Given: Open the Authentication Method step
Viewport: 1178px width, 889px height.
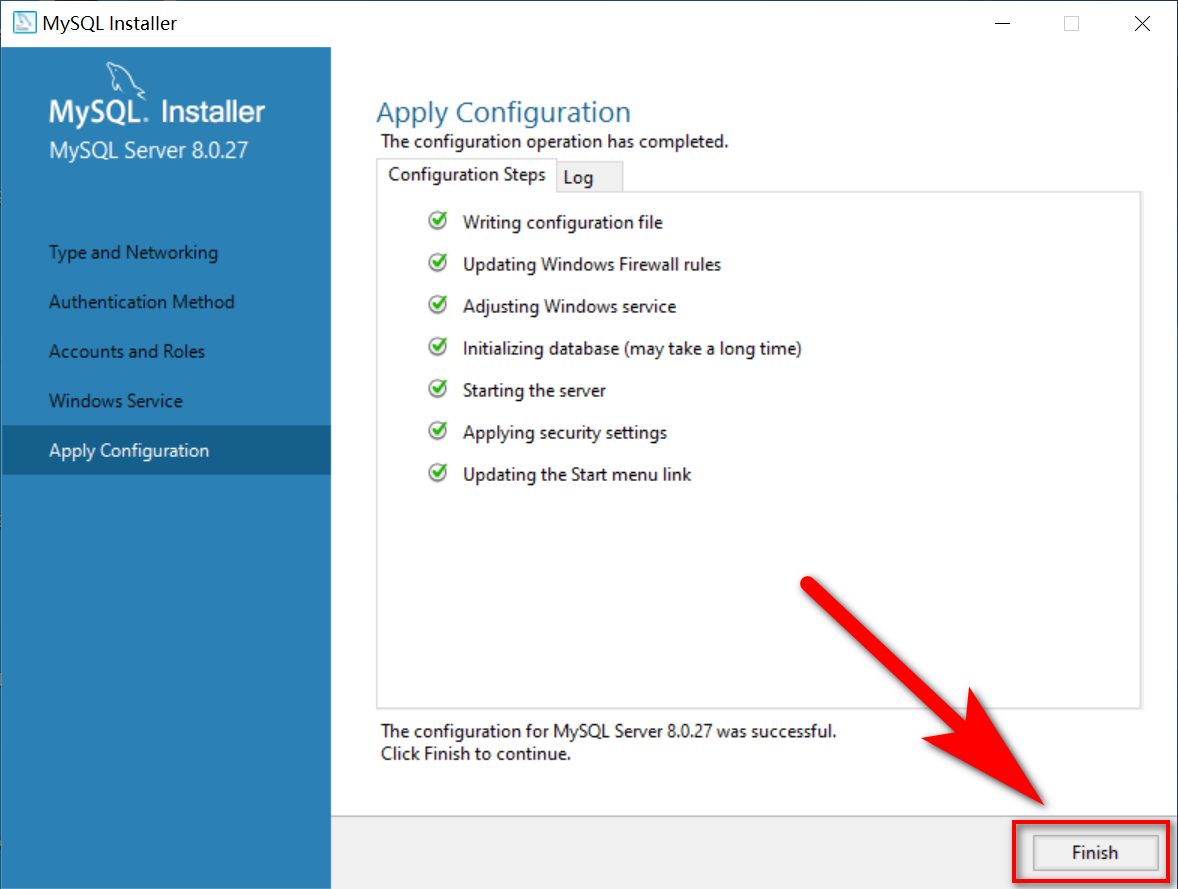Looking at the screenshot, I should coord(142,301).
